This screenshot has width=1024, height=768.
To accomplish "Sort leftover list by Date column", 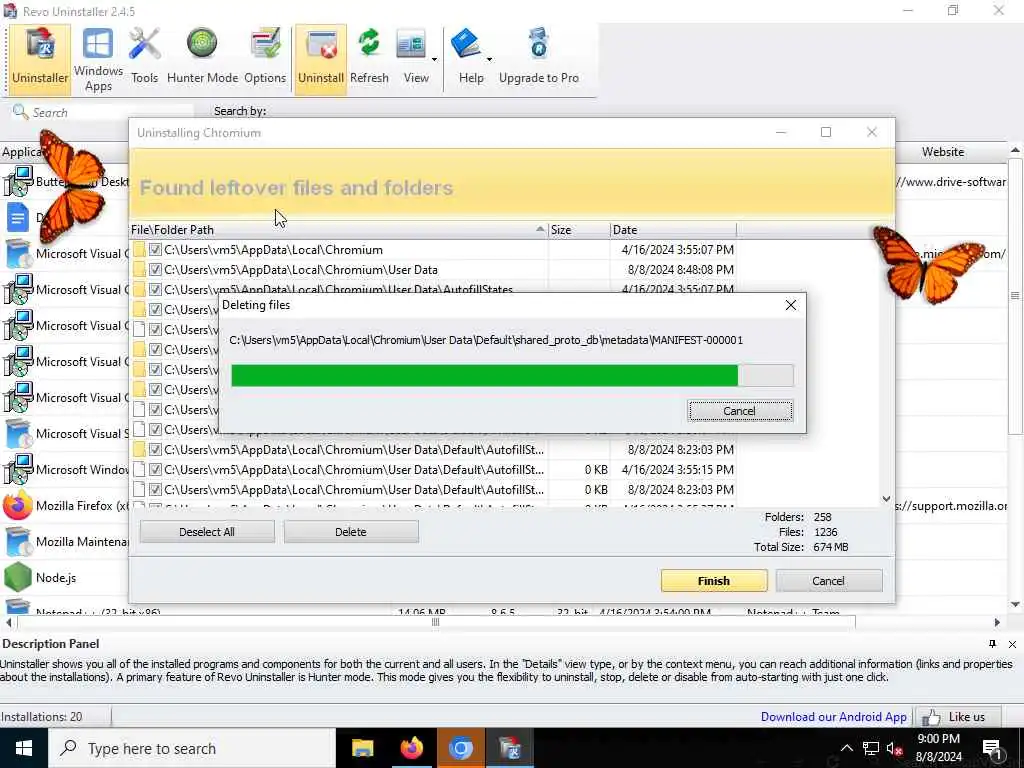I will tap(673, 230).
